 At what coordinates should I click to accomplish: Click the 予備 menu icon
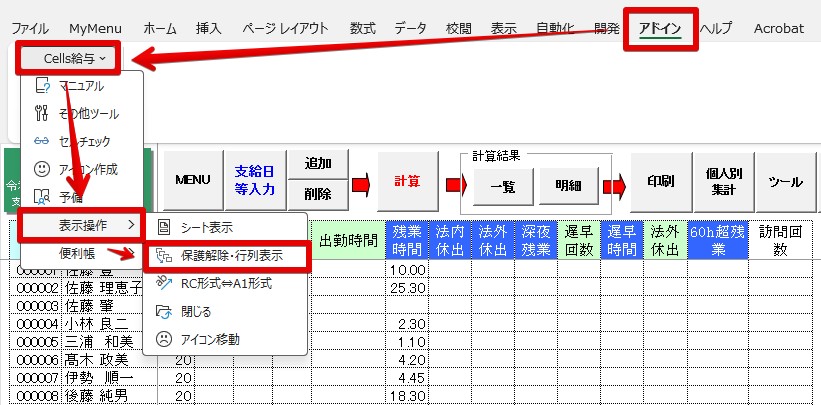coord(41,197)
